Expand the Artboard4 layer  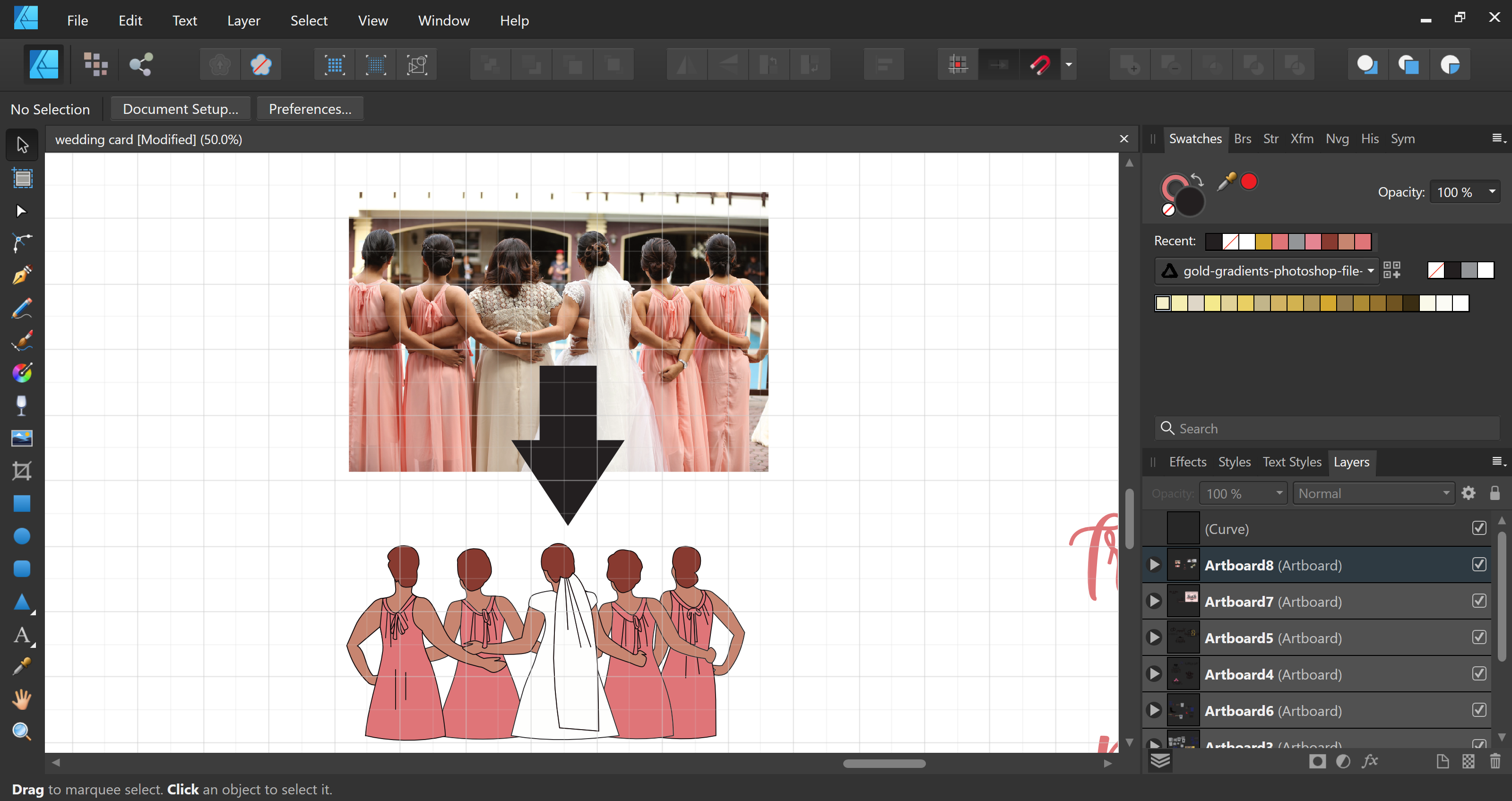[x=1154, y=674]
